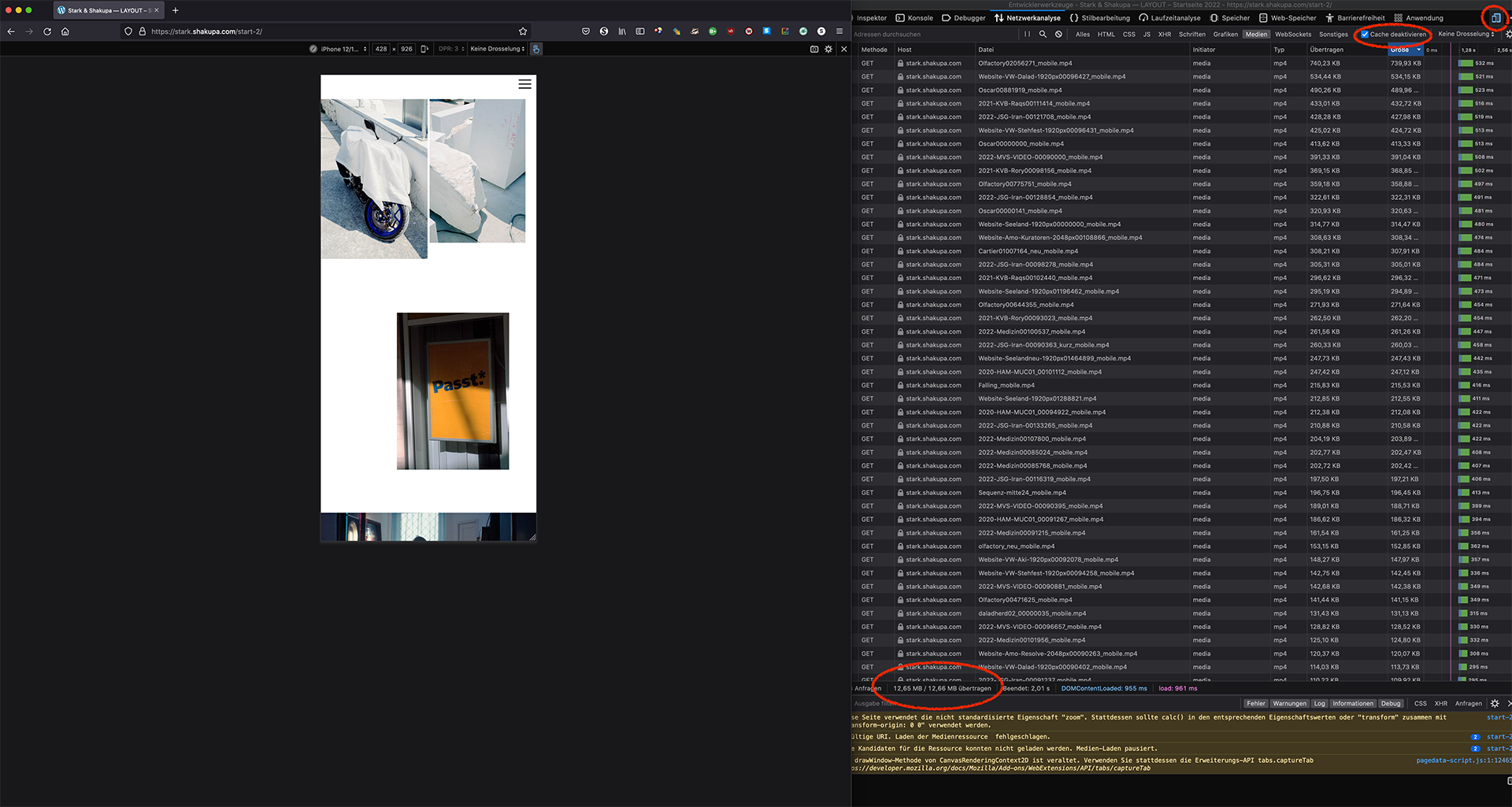Open the Stilbearbeitung tab
This screenshot has width=1512, height=807.
click(x=1099, y=18)
